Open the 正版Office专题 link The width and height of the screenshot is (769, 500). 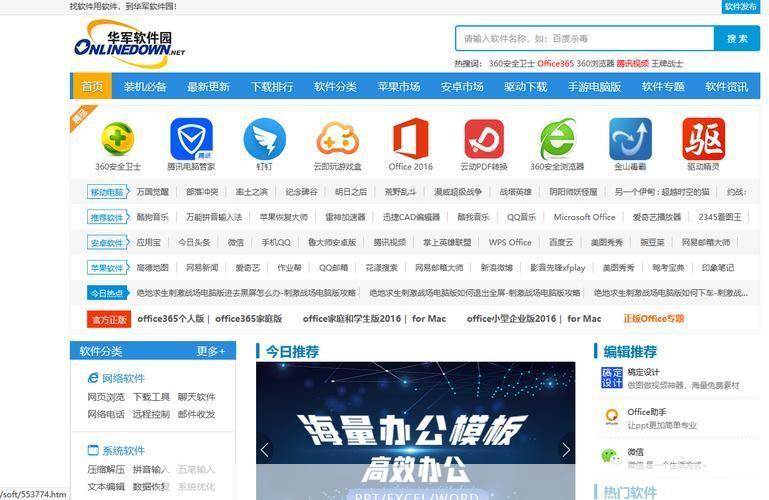[x=654, y=319]
